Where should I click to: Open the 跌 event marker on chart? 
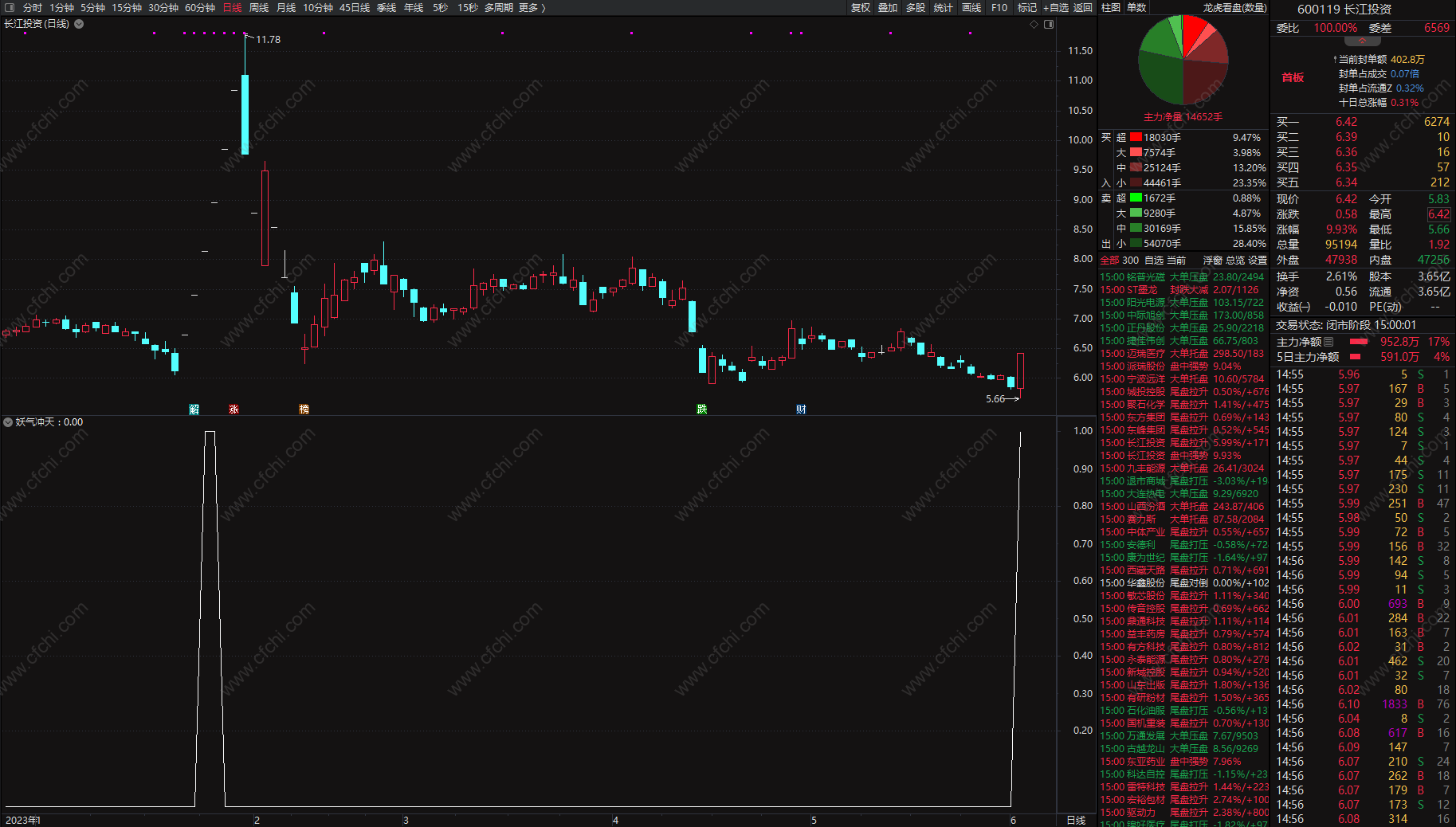(x=701, y=409)
